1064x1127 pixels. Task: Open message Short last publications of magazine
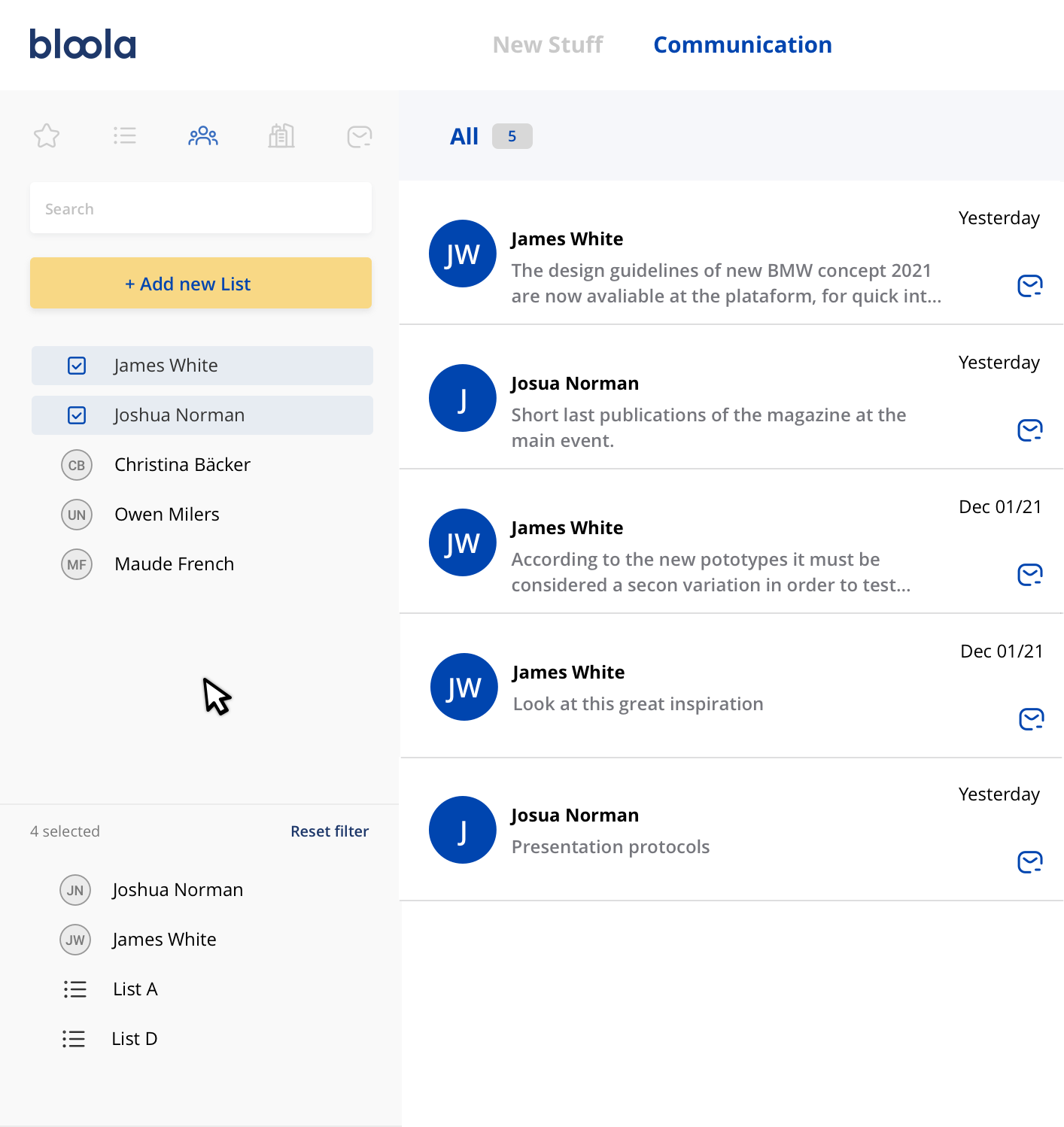[731, 397]
